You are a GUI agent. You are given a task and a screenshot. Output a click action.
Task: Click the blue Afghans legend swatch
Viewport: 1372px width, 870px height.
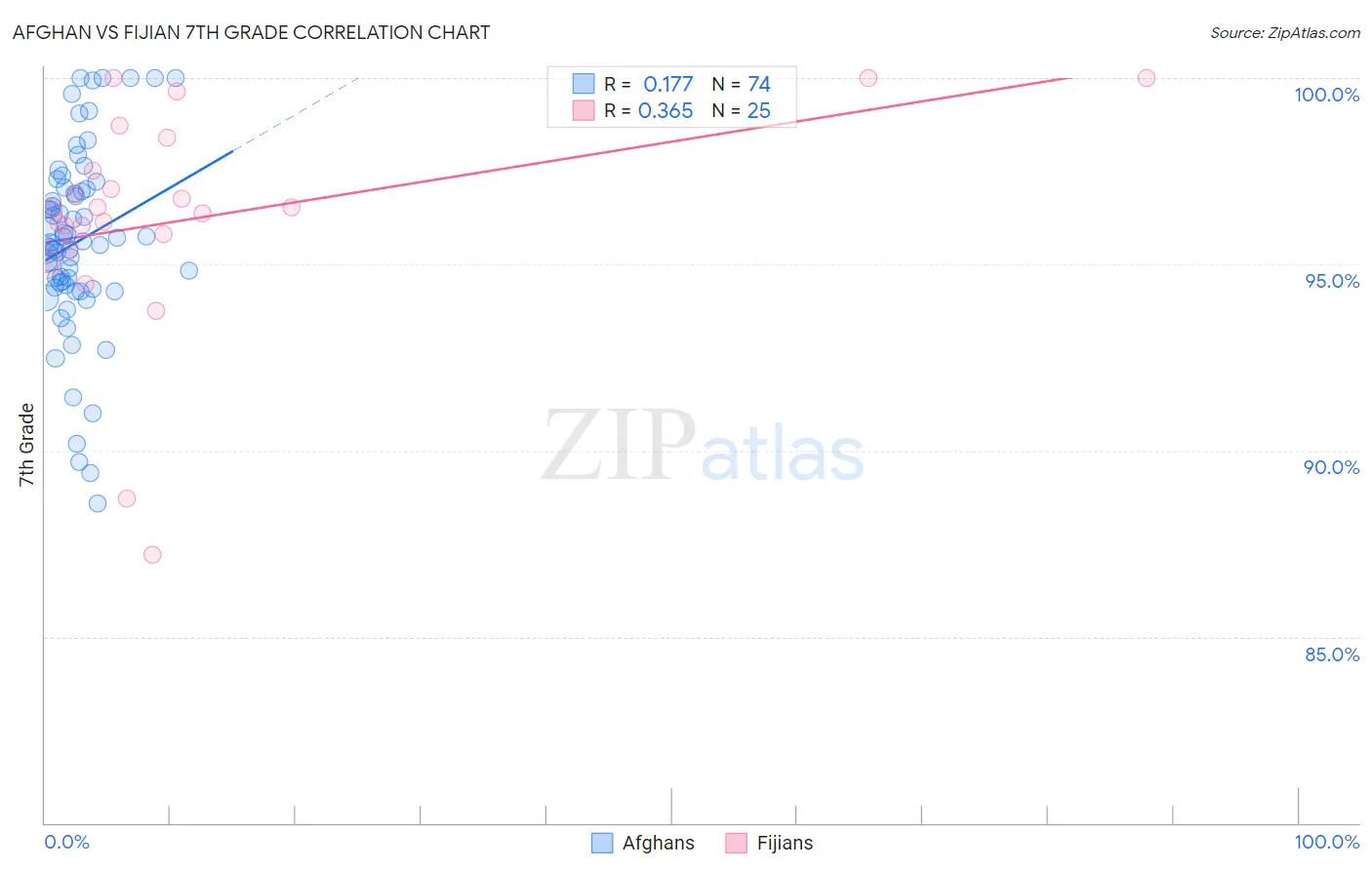602,843
